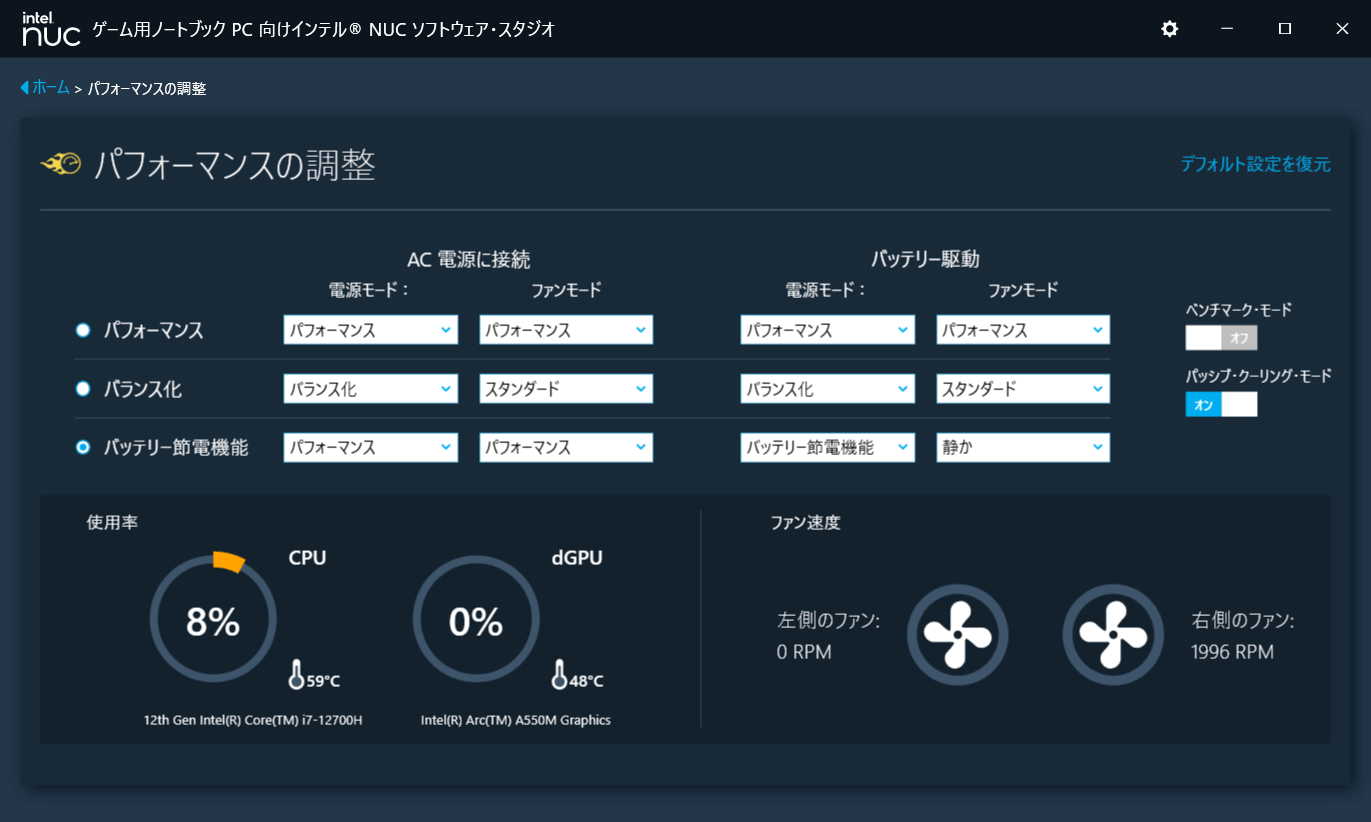Image resolution: width=1371 pixels, height=822 pixels.
Task: Click the left fan icon
Action: (957, 634)
